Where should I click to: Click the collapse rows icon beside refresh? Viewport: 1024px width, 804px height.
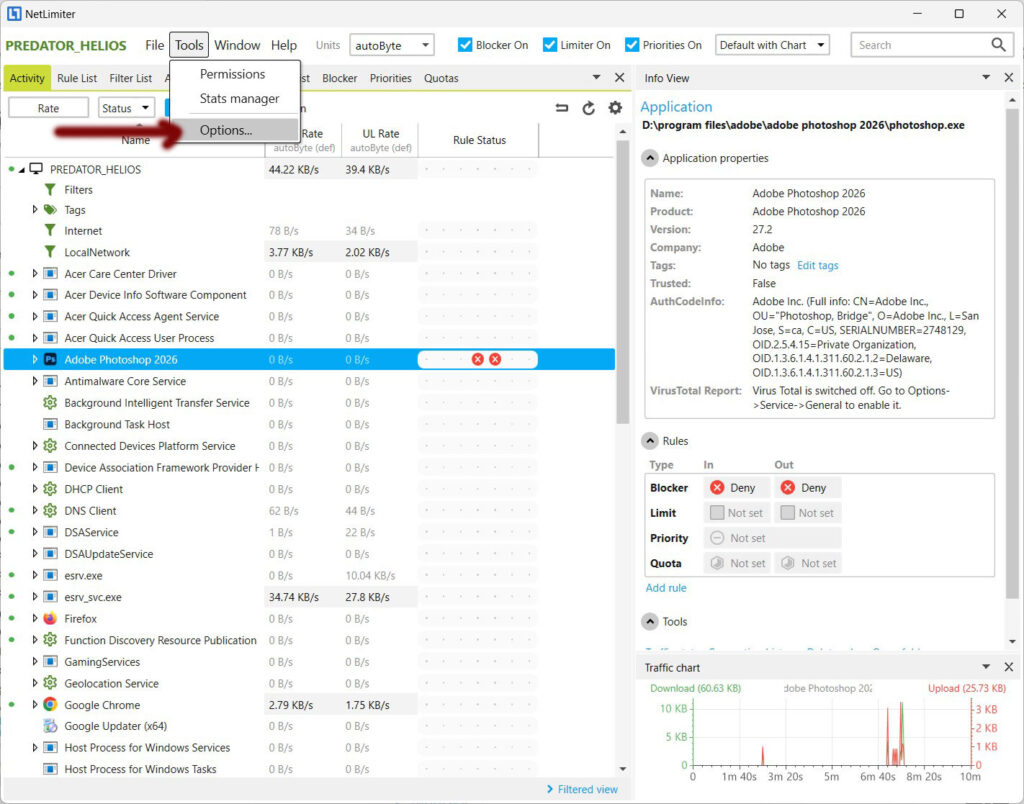coord(562,108)
